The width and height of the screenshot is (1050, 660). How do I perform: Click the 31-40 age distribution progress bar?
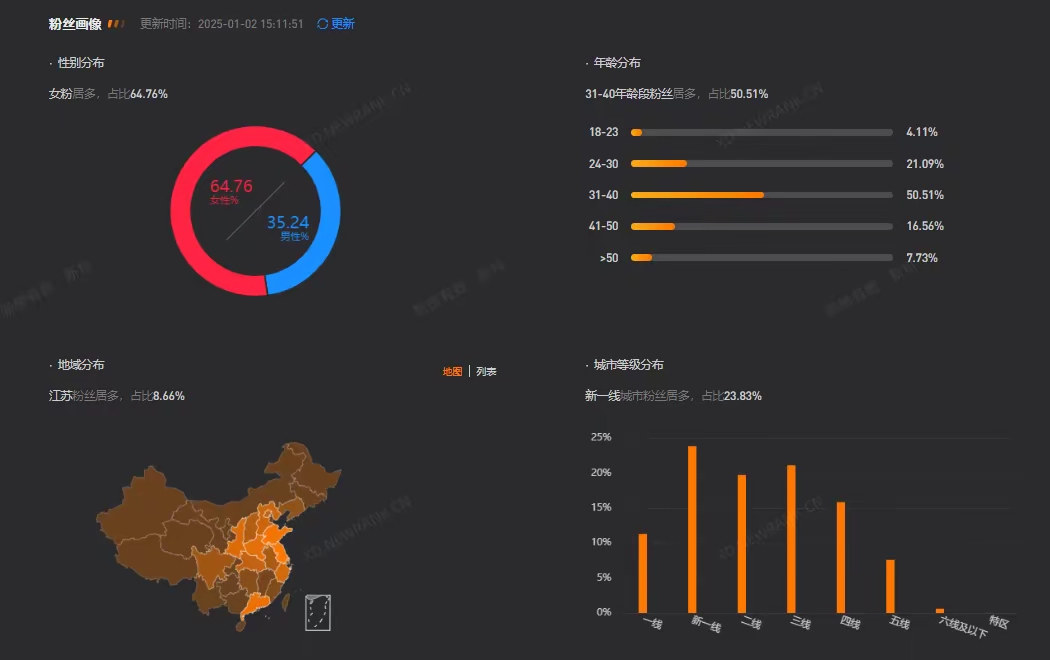pyautogui.click(x=760, y=194)
